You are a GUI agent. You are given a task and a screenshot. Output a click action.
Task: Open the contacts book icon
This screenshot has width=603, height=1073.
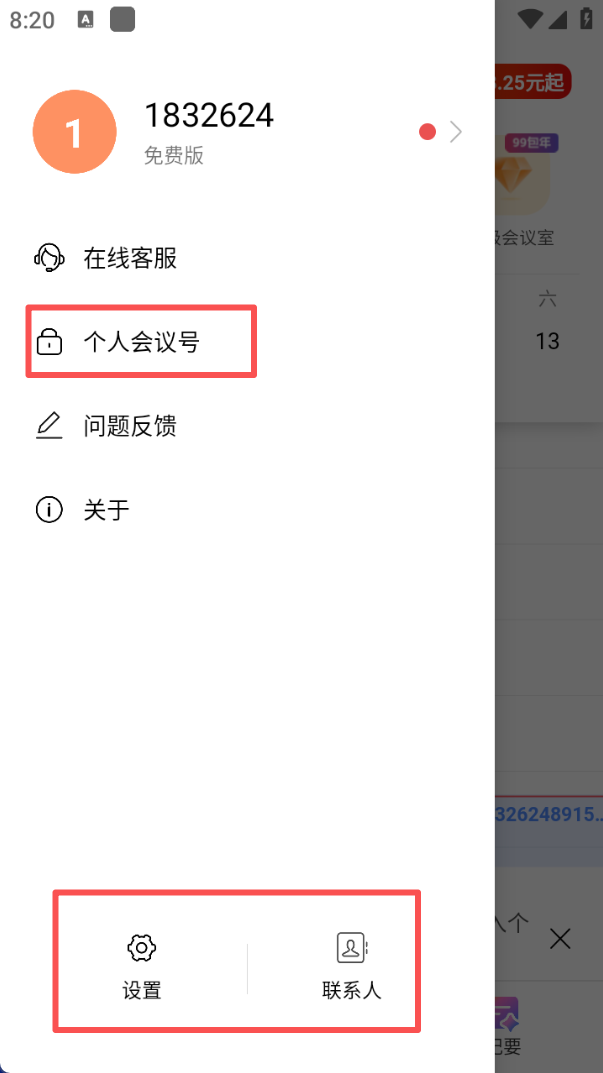pyautogui.click(x=352, y=948)
